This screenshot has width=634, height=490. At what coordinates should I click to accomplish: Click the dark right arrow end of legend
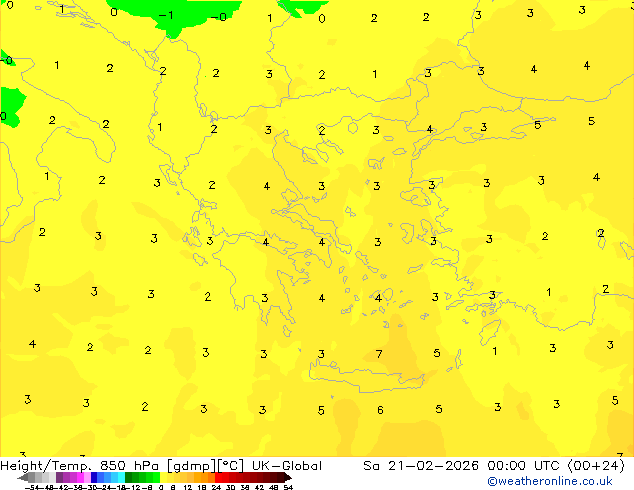tap(288, 477)
